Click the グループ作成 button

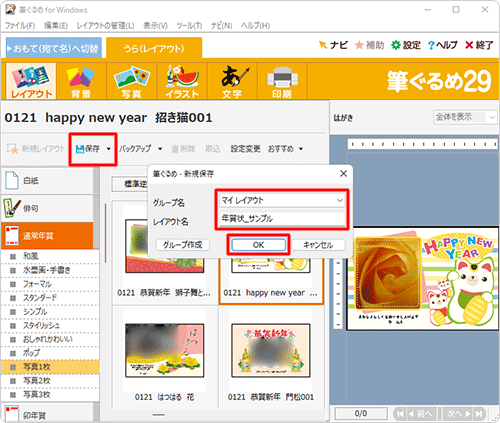coord(183,245)
